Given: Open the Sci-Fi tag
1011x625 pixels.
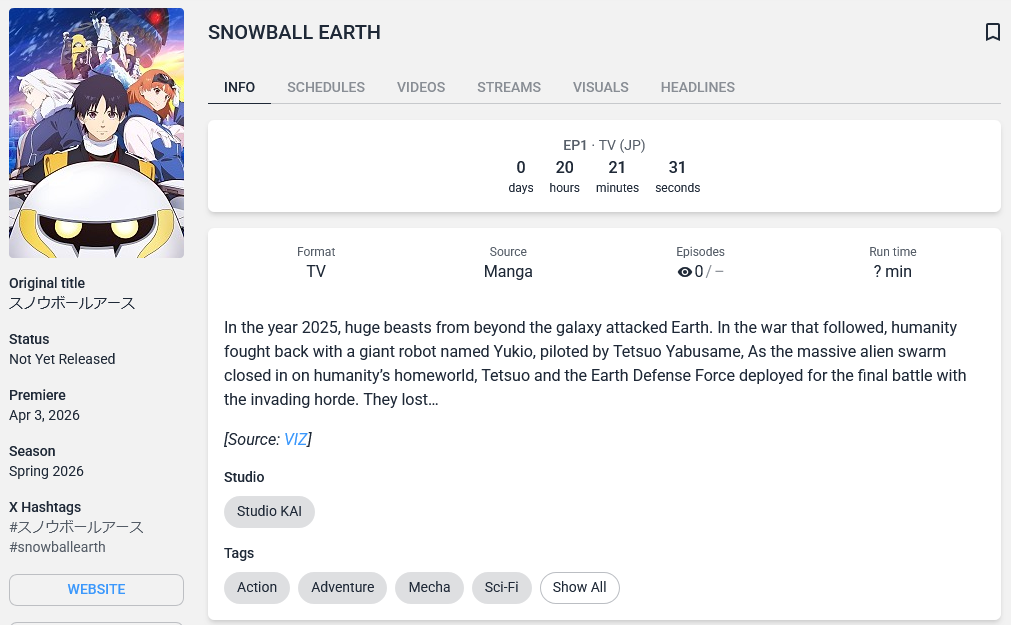Looking at the screenshot, I should click(x=502, y=587).
